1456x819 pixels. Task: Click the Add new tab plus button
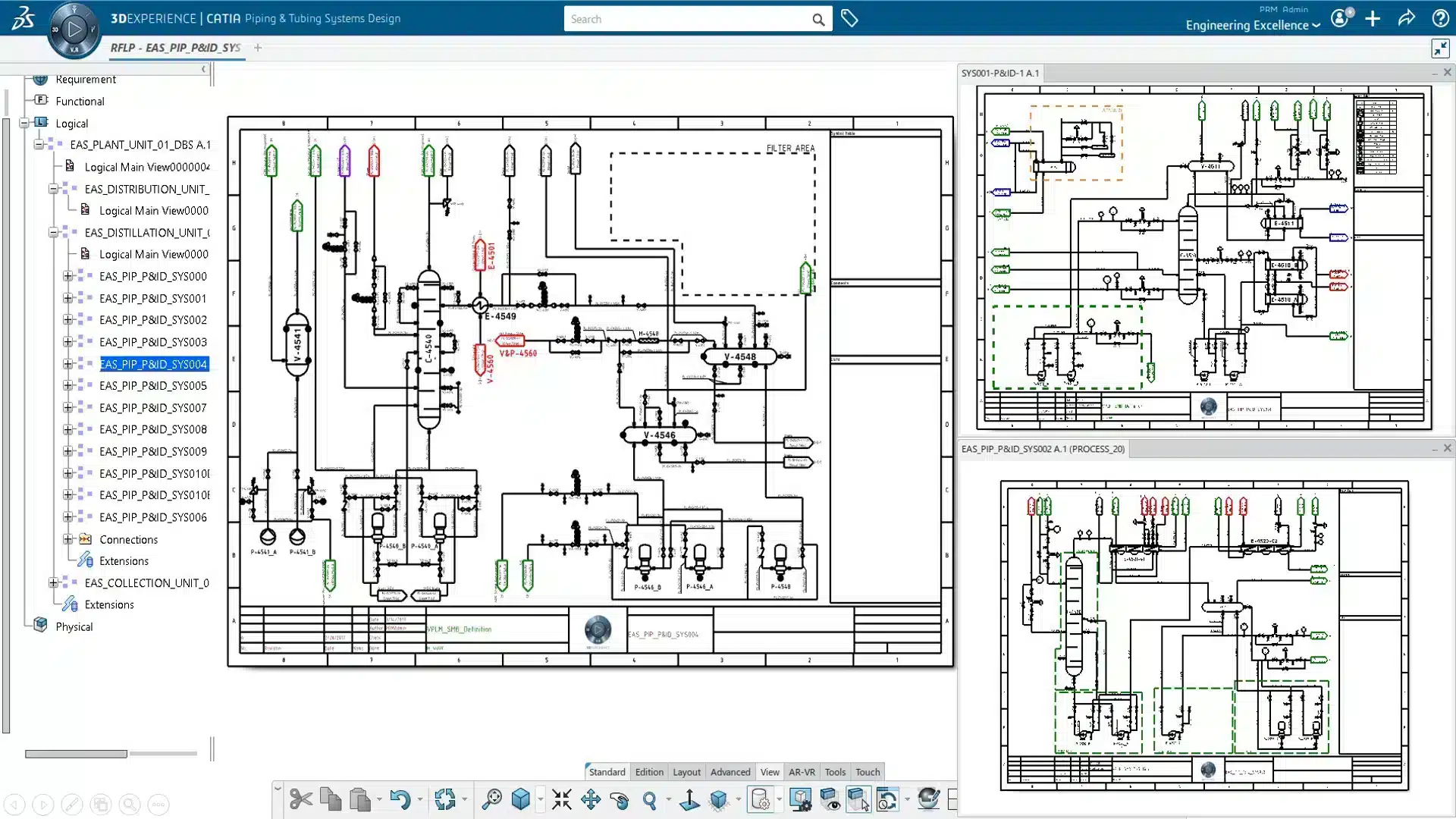257,48
